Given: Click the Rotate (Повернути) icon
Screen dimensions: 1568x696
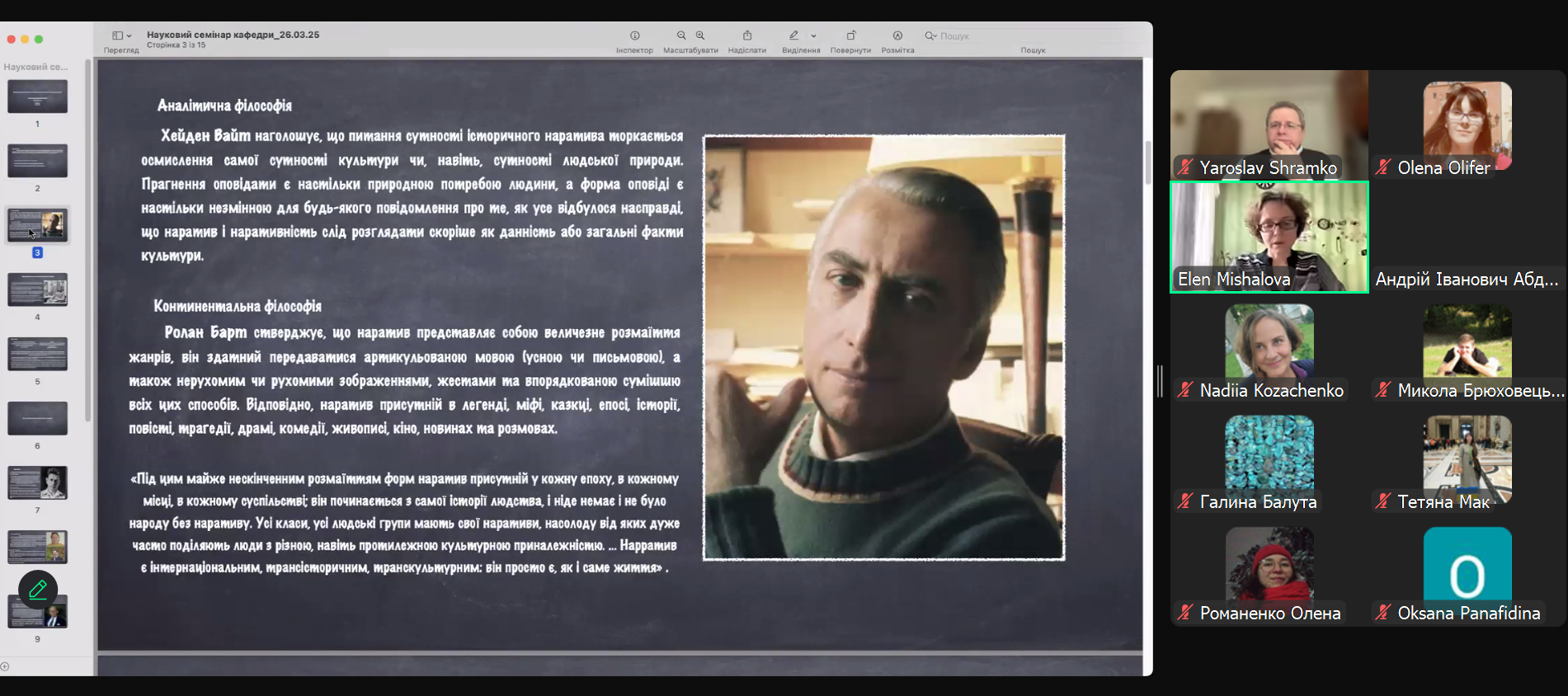Looking at the screenshot, I should tap(850, 35).
